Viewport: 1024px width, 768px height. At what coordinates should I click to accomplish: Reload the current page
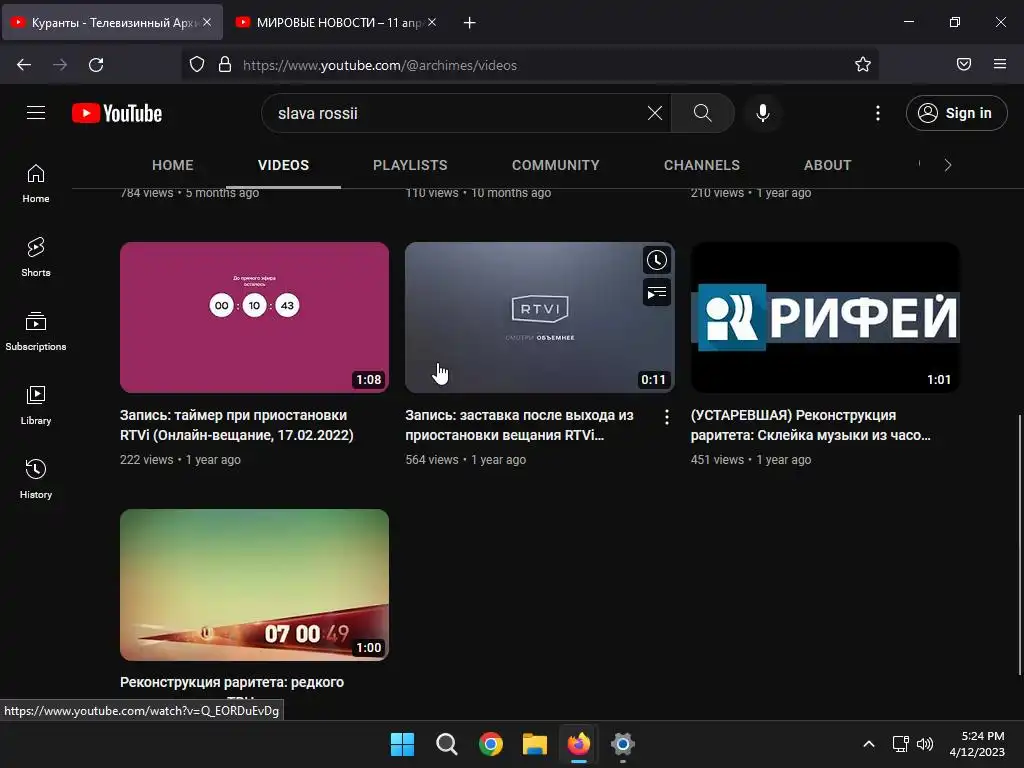tap(96, 65)
